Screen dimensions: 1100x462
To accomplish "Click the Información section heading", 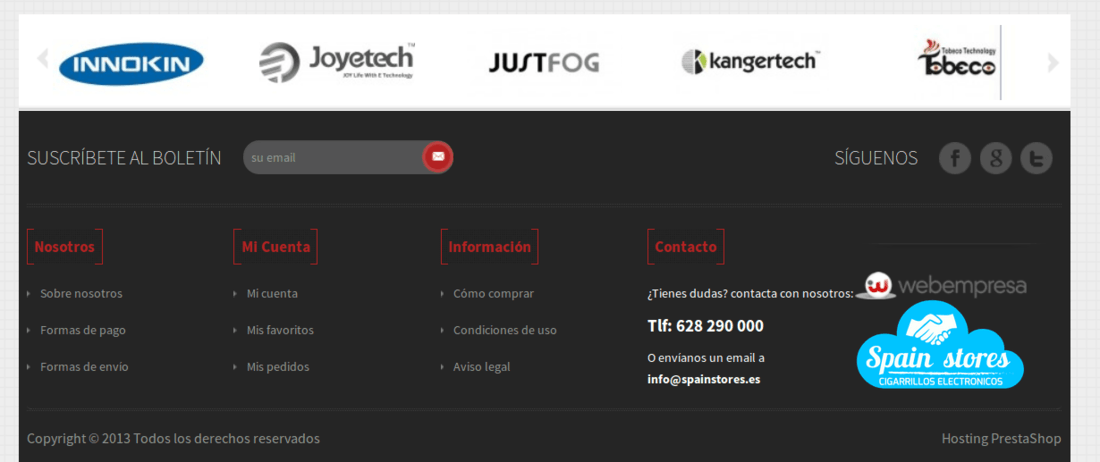I will (x=490, y=247).
